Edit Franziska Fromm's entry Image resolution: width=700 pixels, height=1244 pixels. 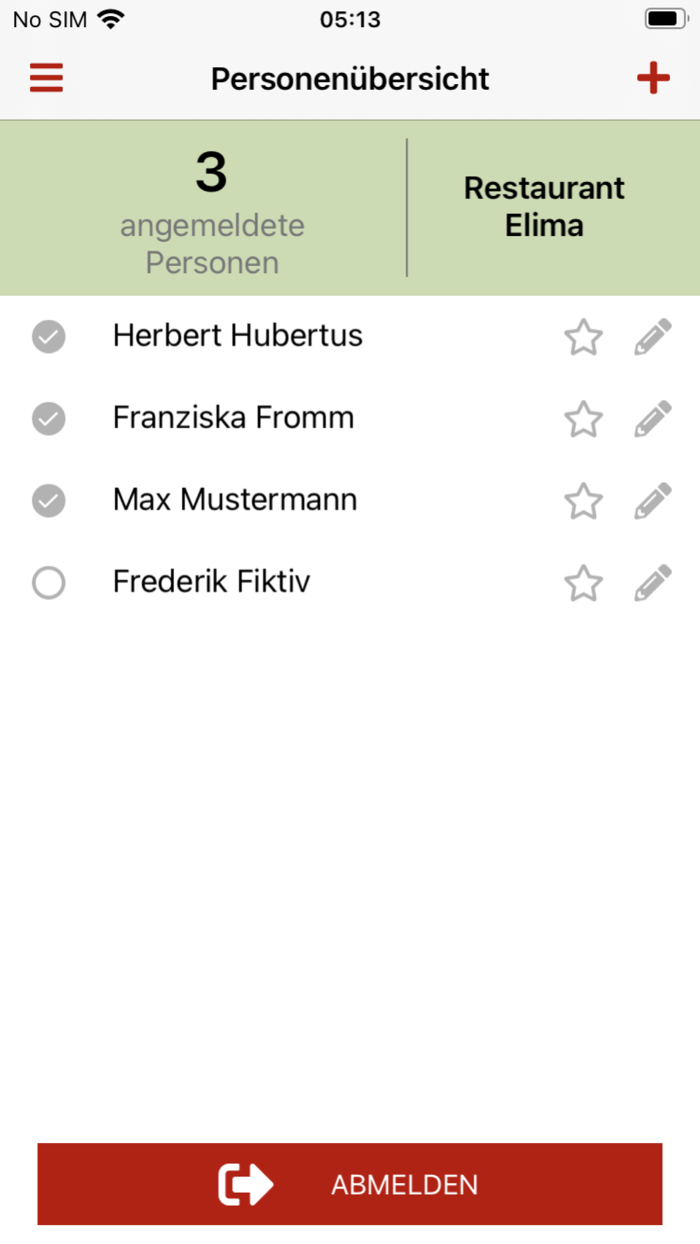click(x=652, y=419)
